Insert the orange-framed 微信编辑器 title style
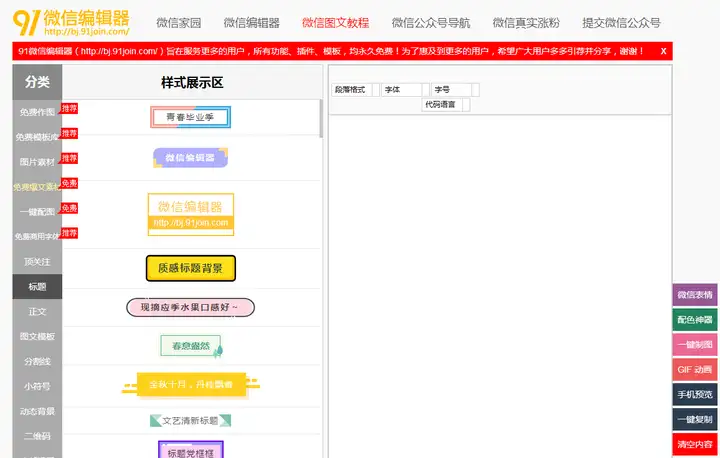 point(191,215)
